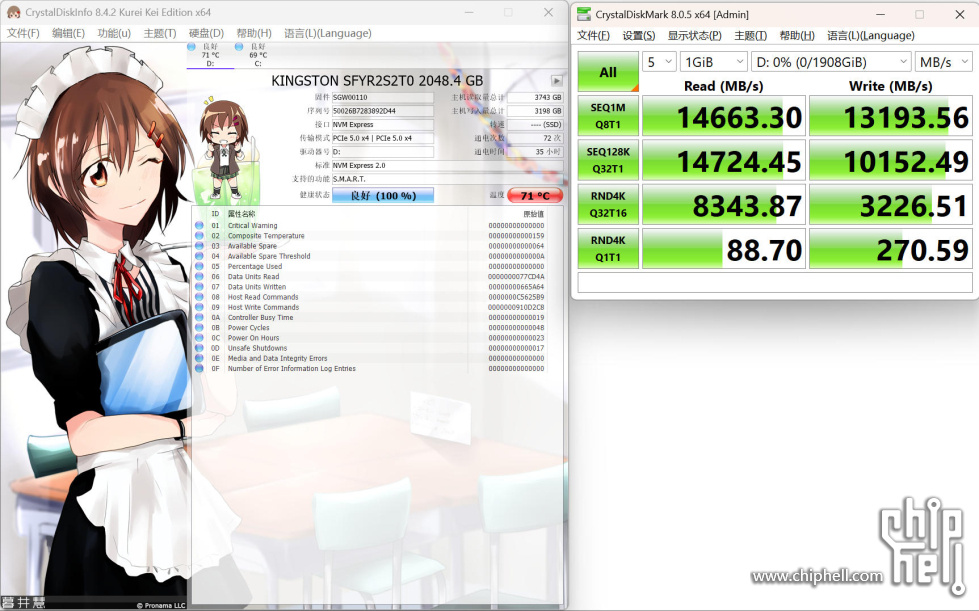Open 设置(S) menu in CrystalDiskMark
This screenshot has width=979, height=611.
[638, 35]
